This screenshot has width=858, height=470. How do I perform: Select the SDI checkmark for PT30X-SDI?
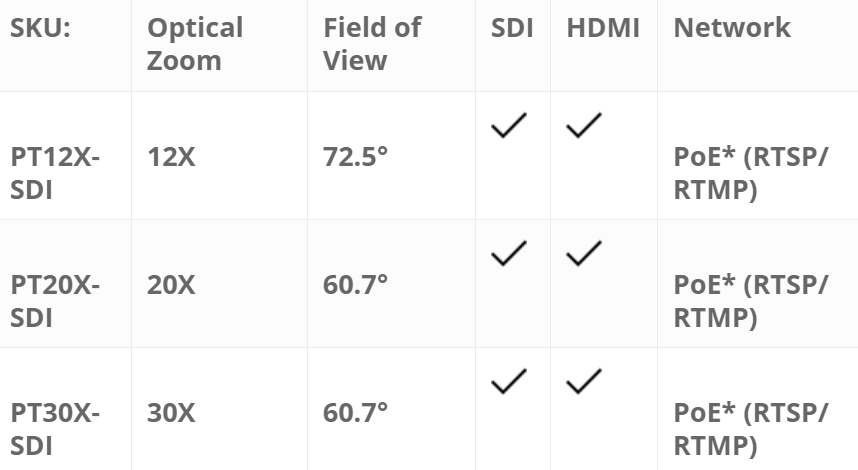[509, 381]
